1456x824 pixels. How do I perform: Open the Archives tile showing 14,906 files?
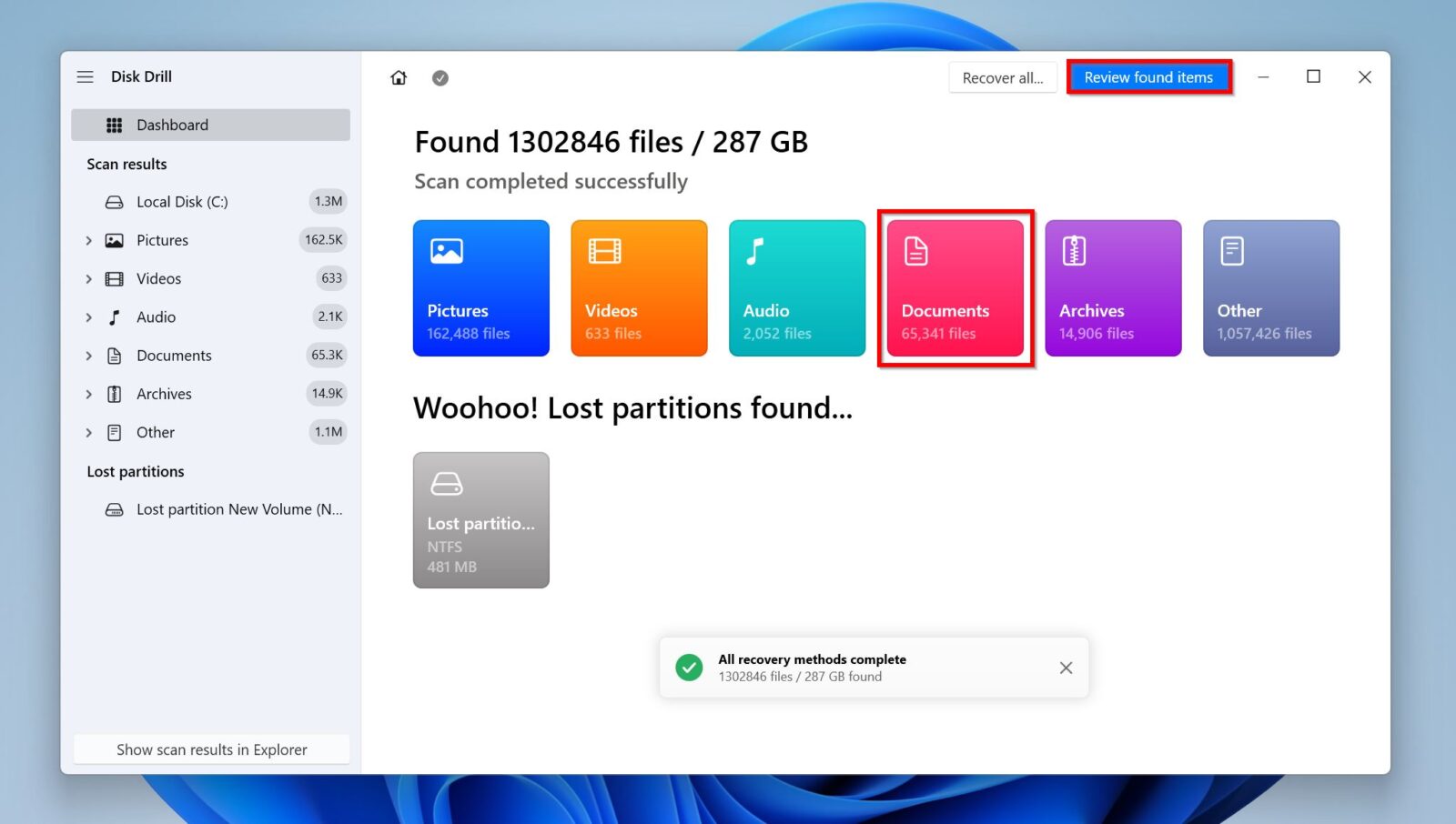1112,287
